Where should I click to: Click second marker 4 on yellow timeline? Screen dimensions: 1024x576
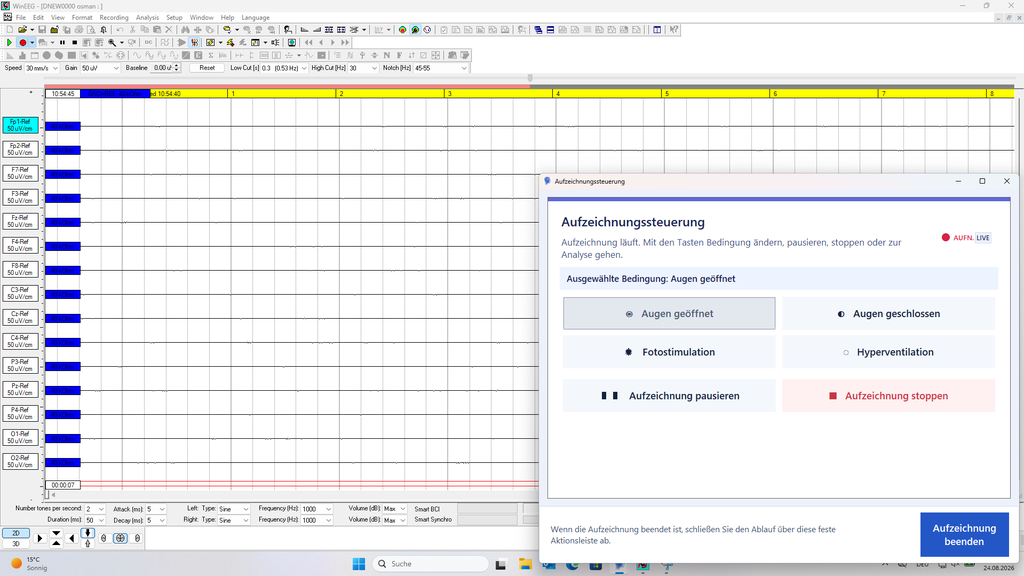(557, 94)
